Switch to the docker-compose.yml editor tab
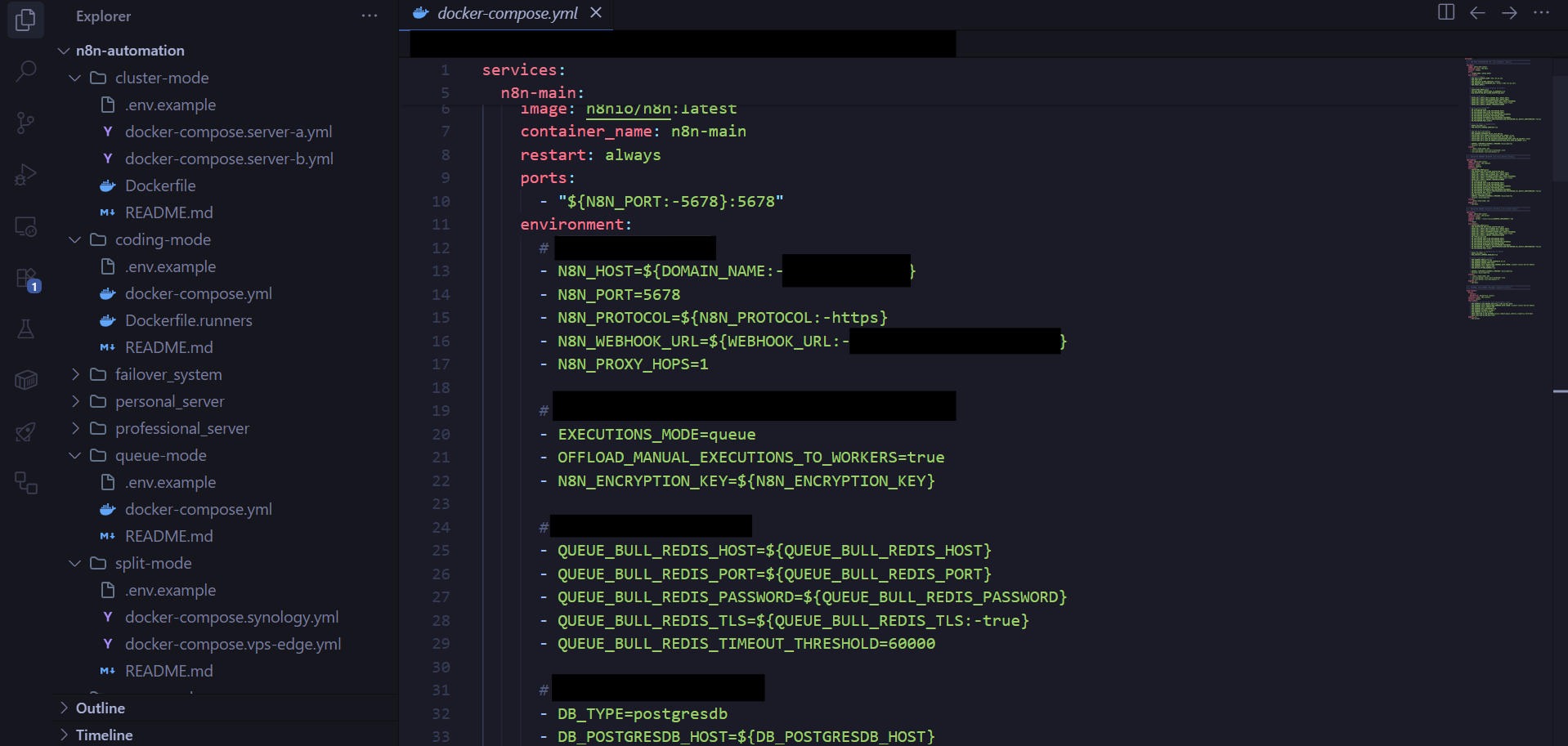Viewport: 1568px width, 746px height. 506,14
